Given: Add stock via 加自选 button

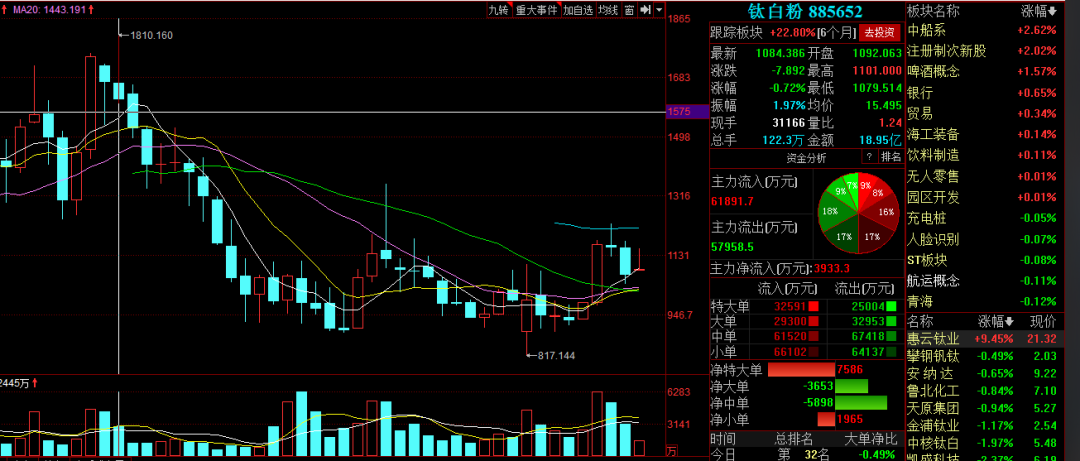Looking at the screenshot, I should [577, 10].
